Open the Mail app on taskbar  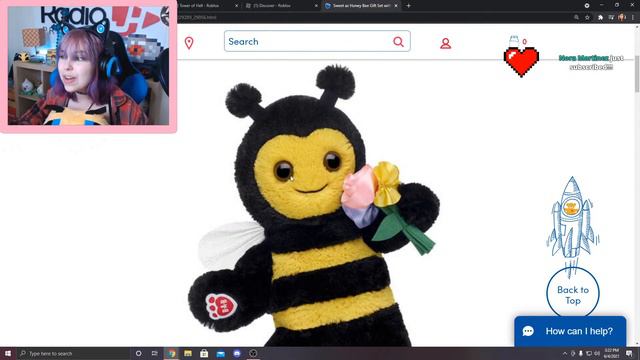coord(220,354)
